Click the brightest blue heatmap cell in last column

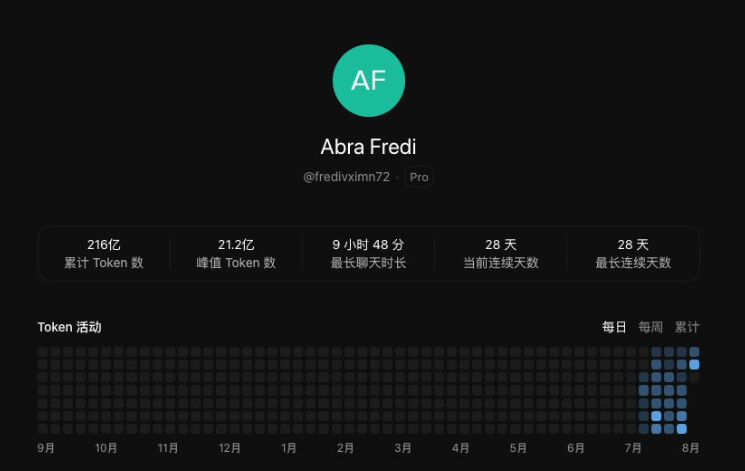tap(694, 365)
